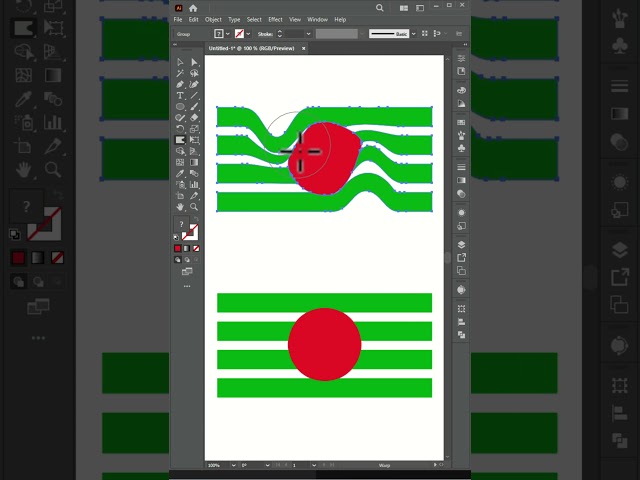Change Screen Mode button
The image size is (640, 480).
[x=187, y=271]
